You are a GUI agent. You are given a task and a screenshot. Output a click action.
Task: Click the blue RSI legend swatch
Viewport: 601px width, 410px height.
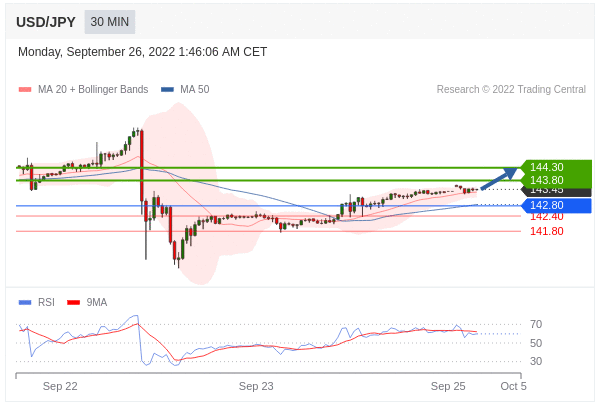click(25, 303)
